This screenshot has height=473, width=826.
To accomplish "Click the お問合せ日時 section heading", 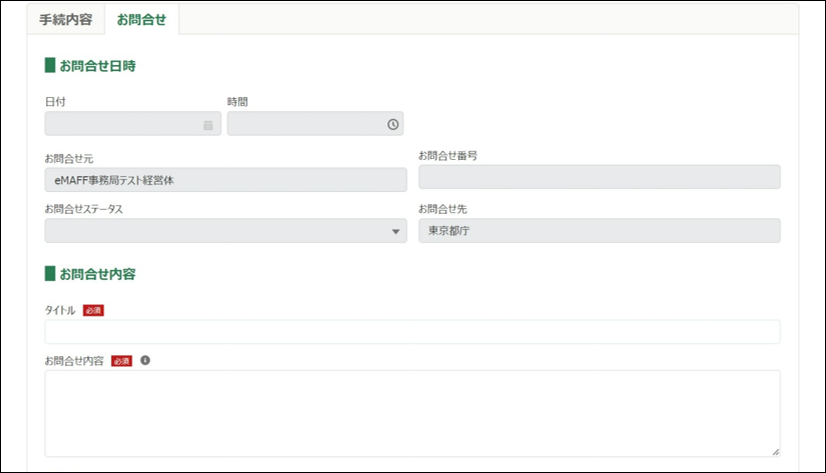I will [x=97, y=66].
